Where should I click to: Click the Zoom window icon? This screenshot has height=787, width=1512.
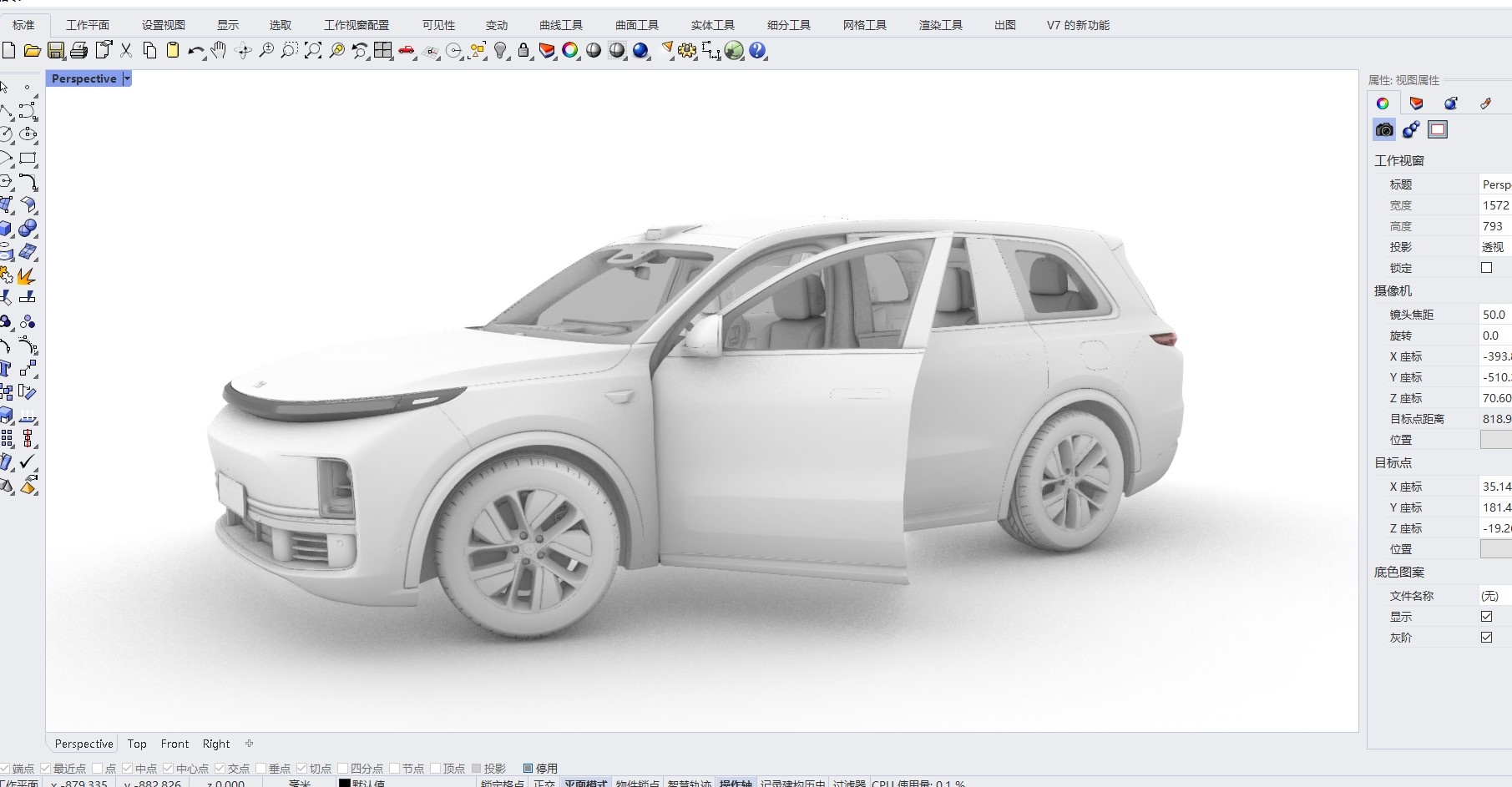tap(290, 51)
